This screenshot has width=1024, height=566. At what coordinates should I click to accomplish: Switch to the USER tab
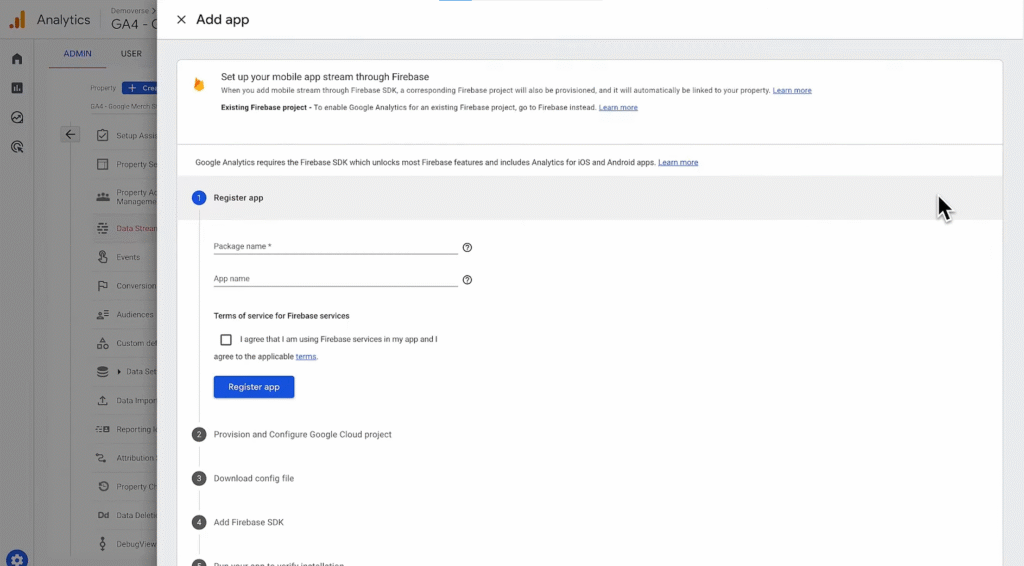tap(131, 54)
